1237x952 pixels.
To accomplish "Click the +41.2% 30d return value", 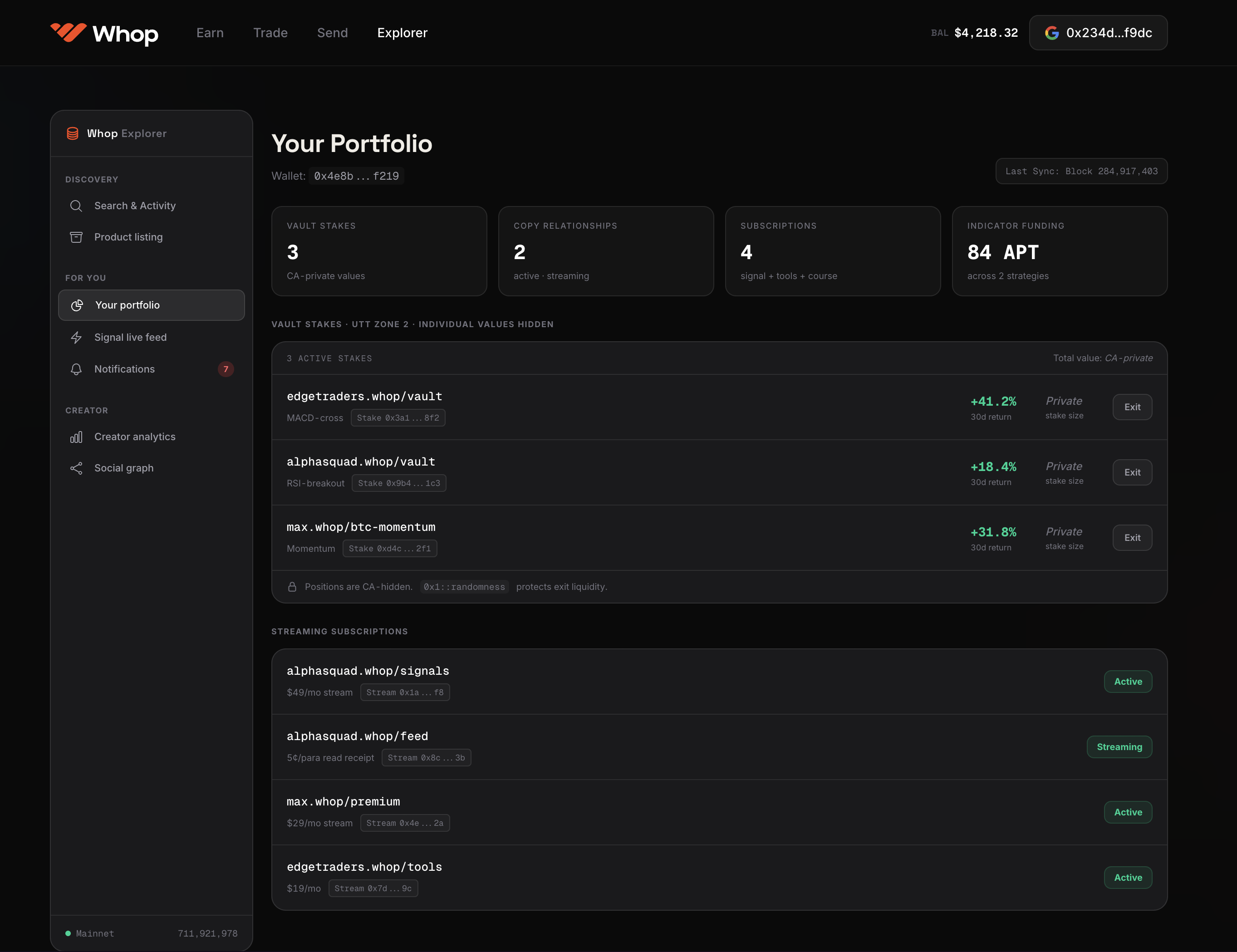I will tap(993, 402).
